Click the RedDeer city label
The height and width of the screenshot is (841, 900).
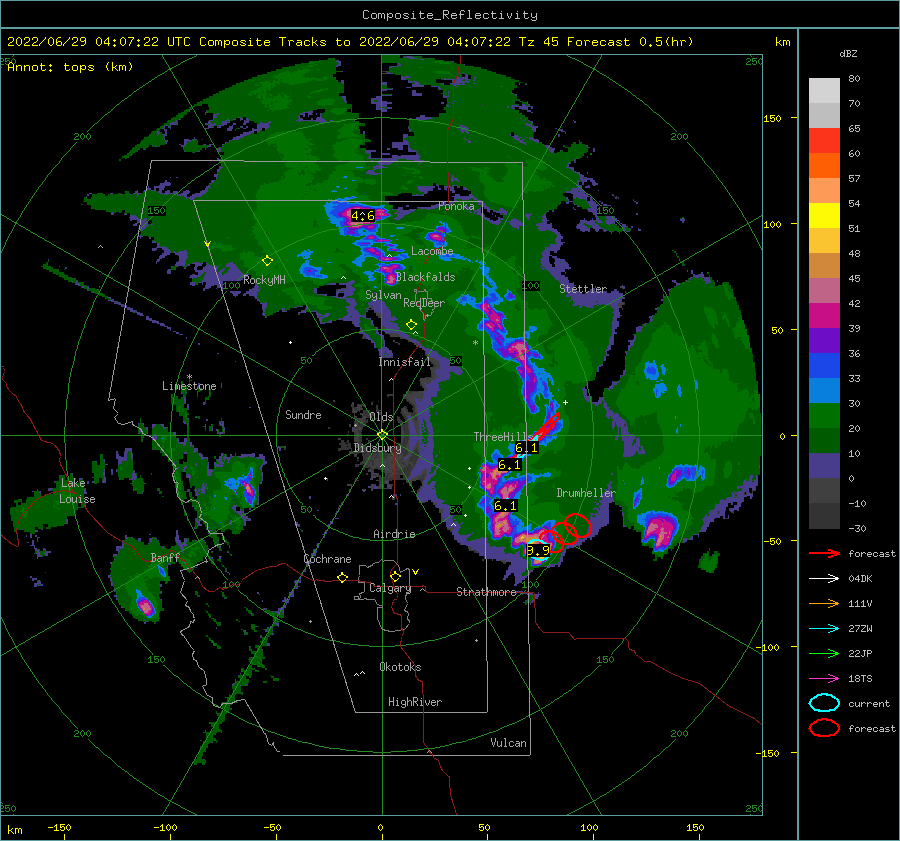424,303
